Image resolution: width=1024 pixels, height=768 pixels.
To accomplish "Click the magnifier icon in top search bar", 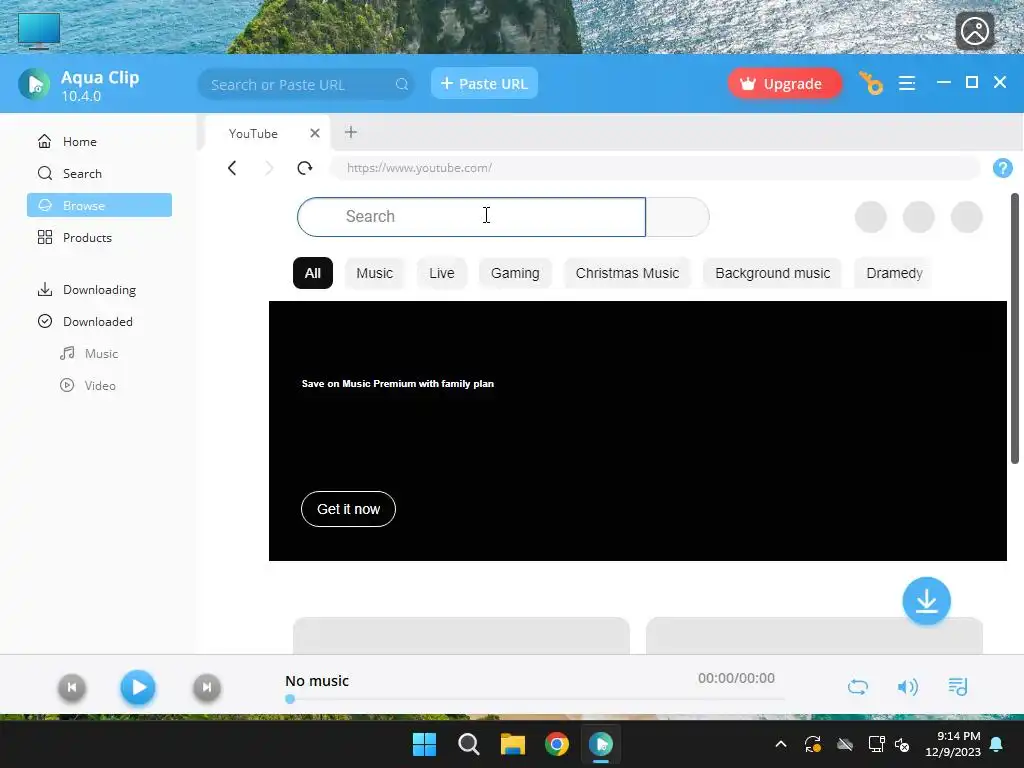I will pyautogui.click(x=402, y=84).
